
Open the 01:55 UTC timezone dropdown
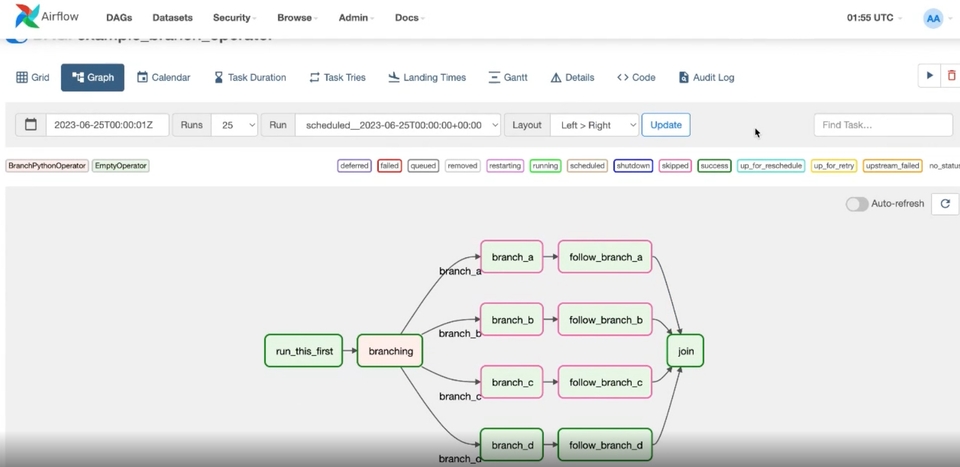874,18
